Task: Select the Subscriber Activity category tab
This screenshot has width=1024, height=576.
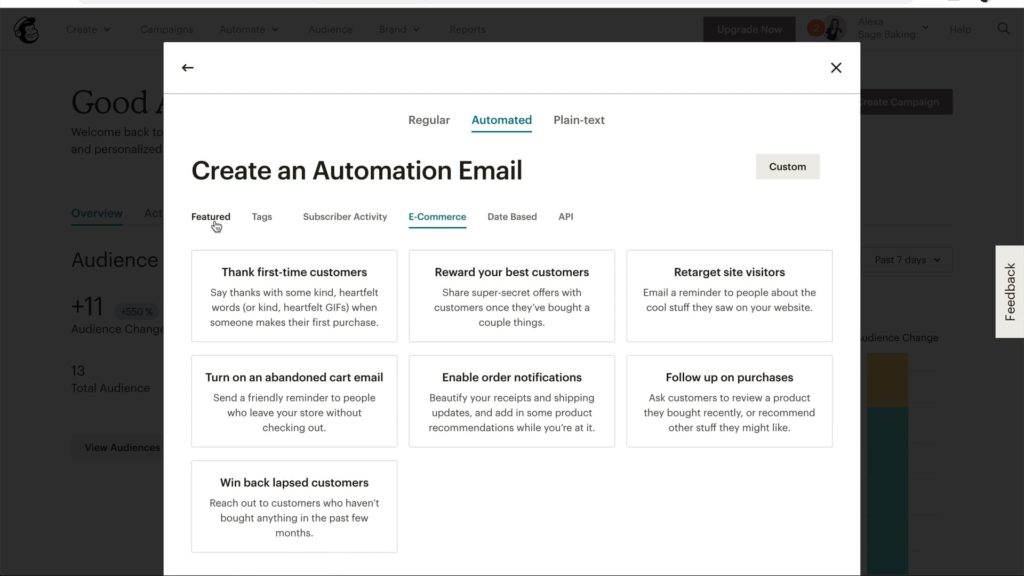Action: [x=345, y=217]
